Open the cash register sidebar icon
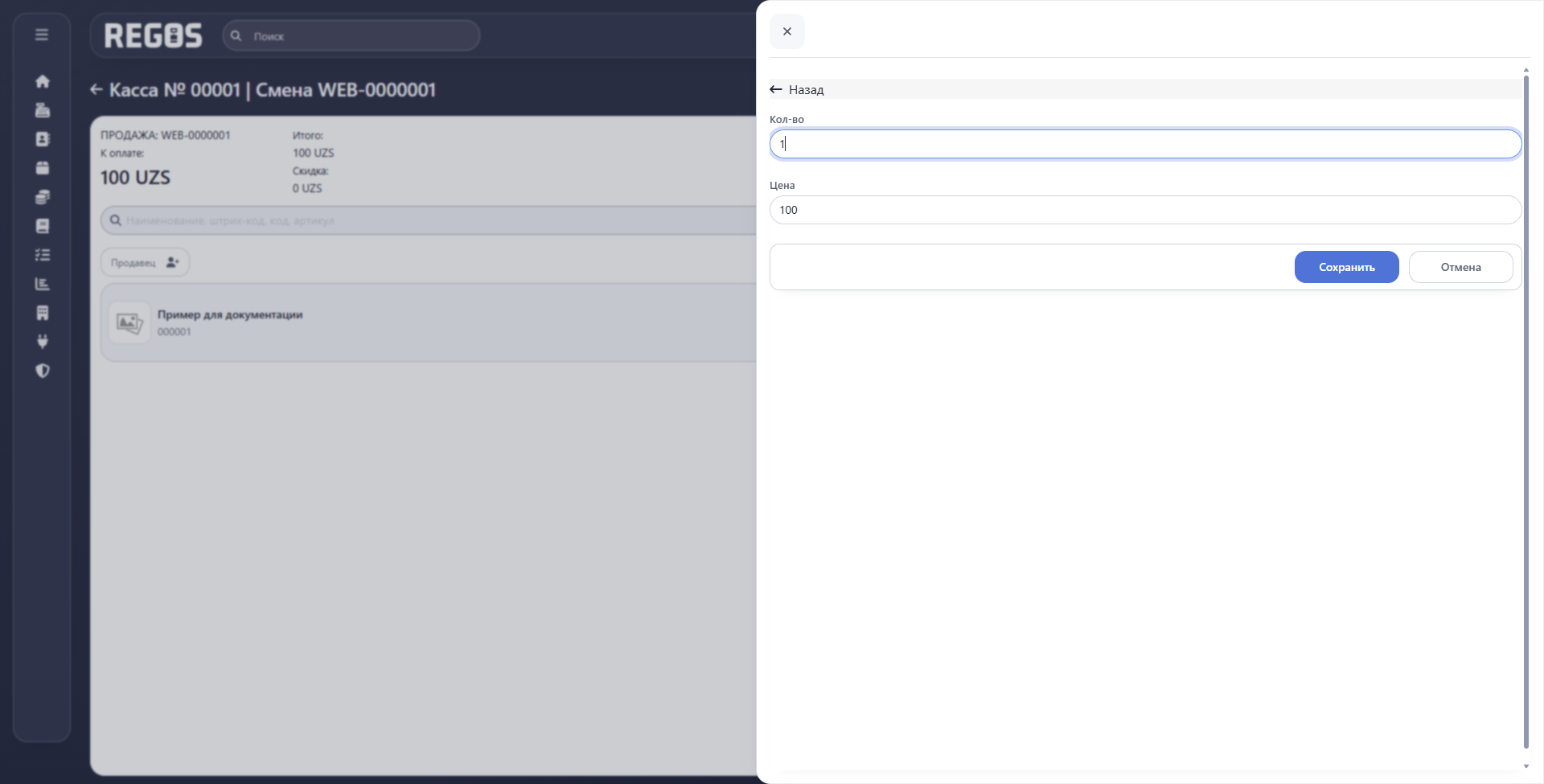The image size is (1544, 784). pyautogui.click(x=43, y=110)
